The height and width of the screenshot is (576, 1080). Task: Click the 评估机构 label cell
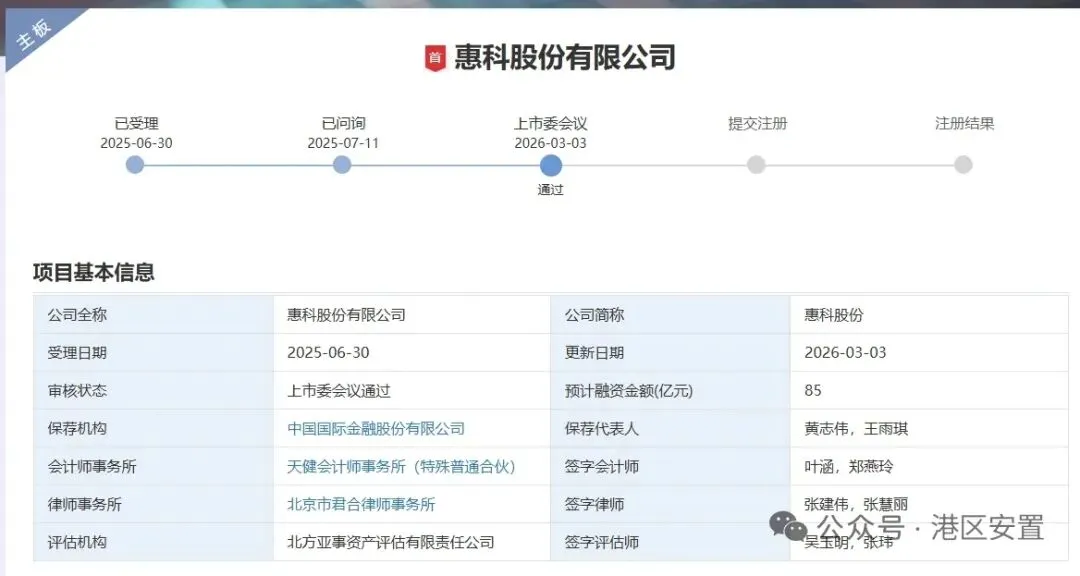click(154, 542)
